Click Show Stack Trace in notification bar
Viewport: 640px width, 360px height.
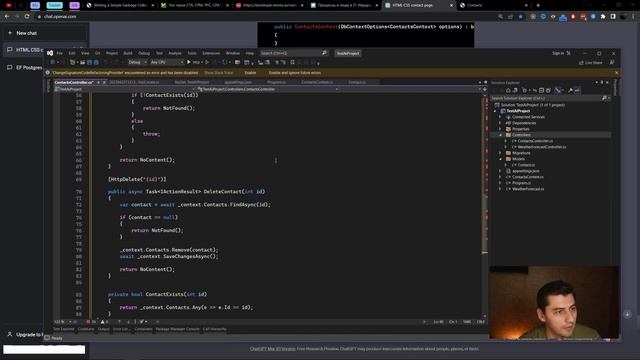[219, 73]
